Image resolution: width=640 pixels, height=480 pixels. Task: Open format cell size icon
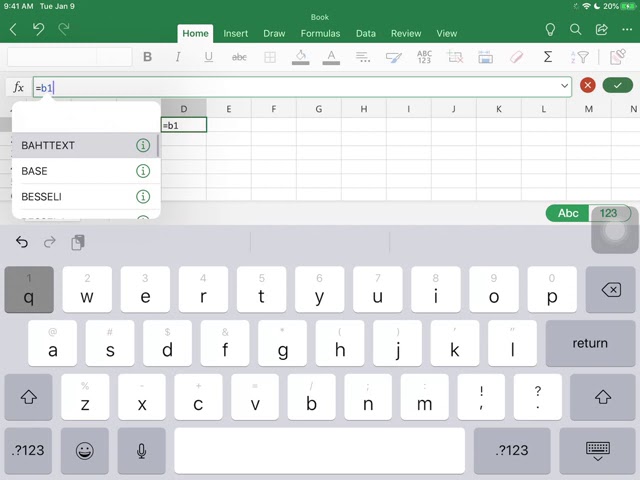[x=485, y=57]
